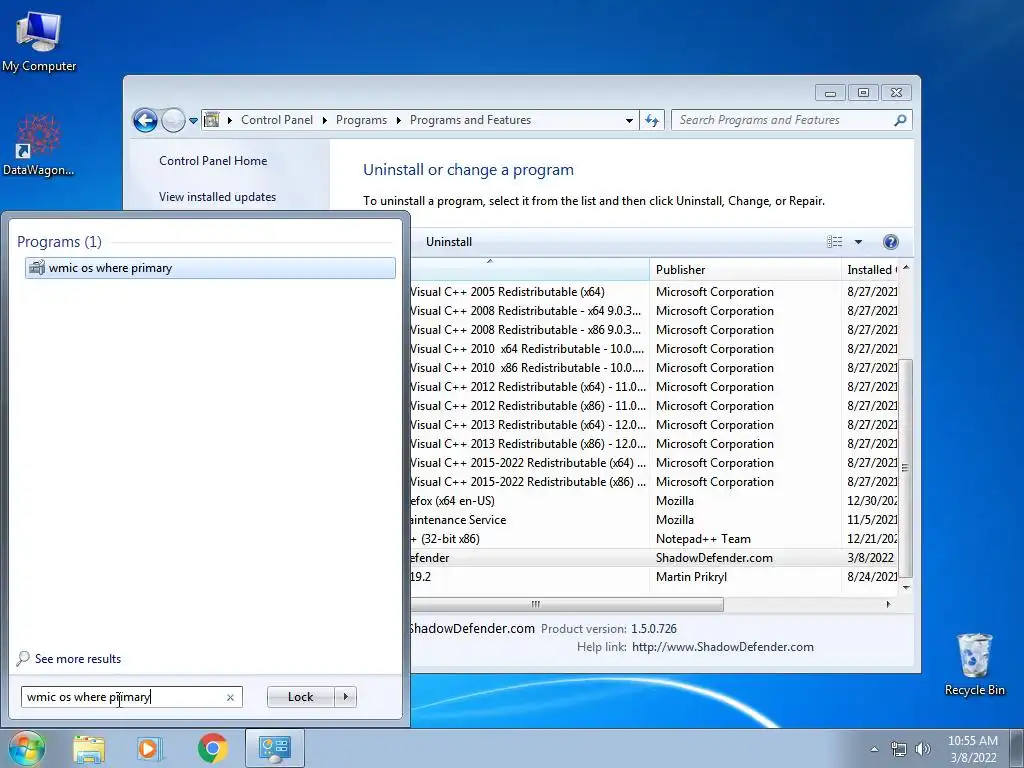Expand the arrow after Programs breadcrumb

pyautogui.click(x=398, y=120)
